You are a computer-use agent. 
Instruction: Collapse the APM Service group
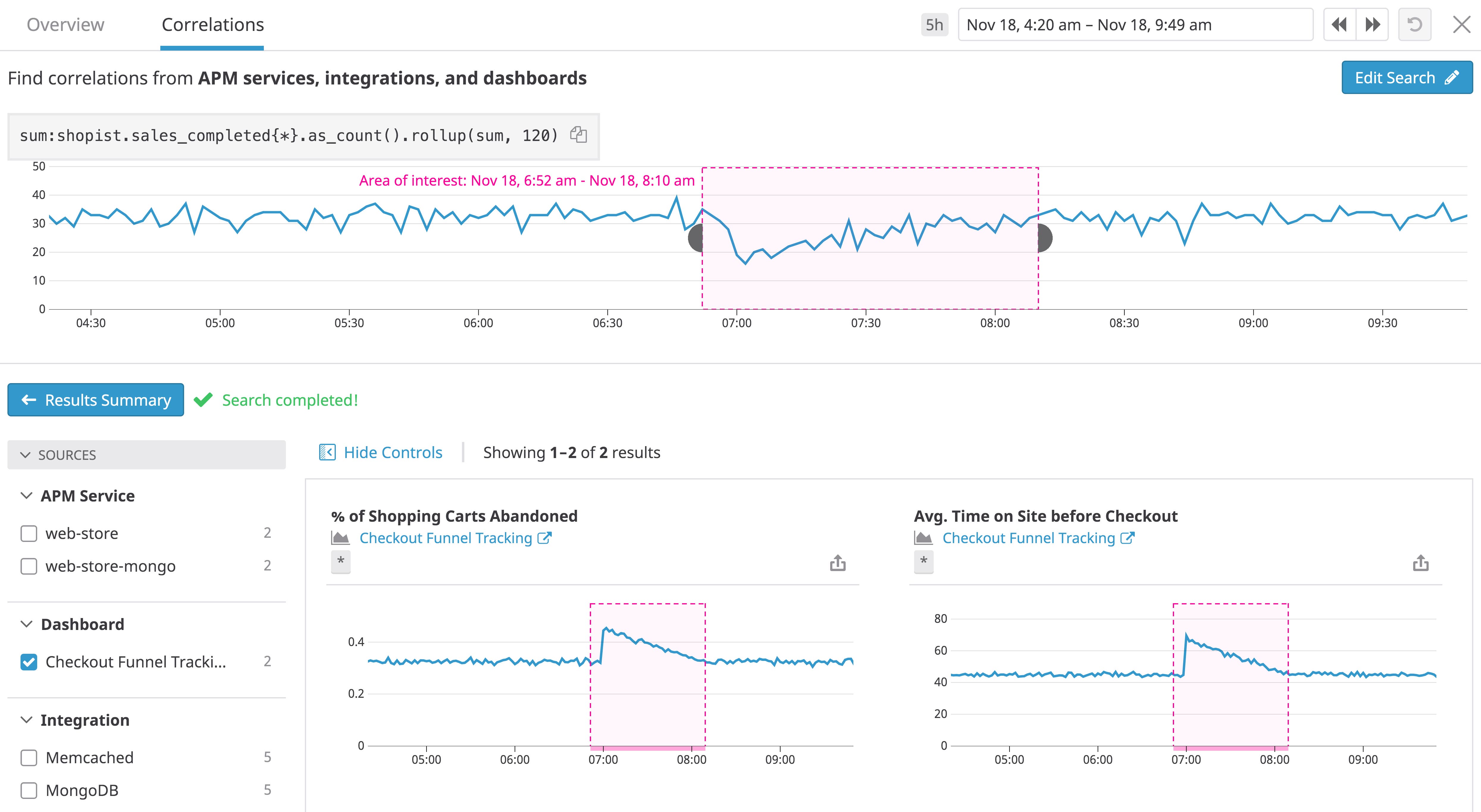(x=26, y=496)
